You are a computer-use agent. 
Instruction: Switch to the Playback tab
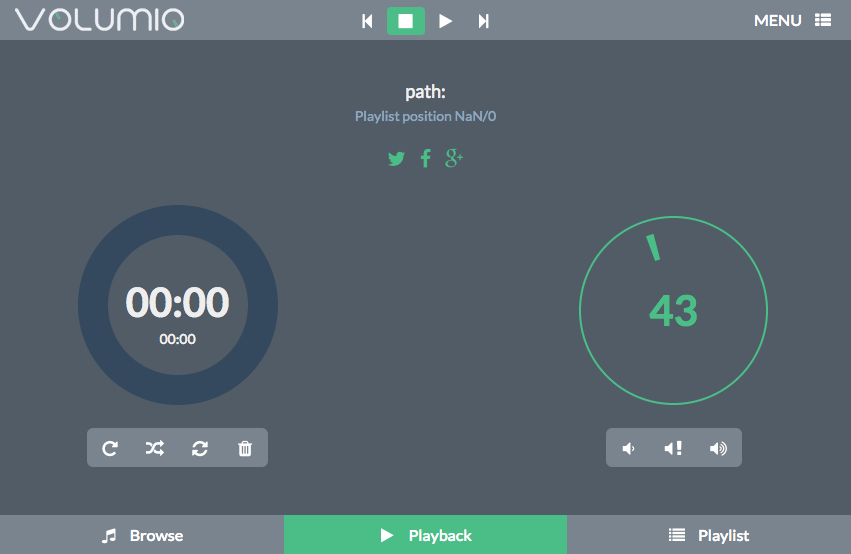tap(426, 535)
